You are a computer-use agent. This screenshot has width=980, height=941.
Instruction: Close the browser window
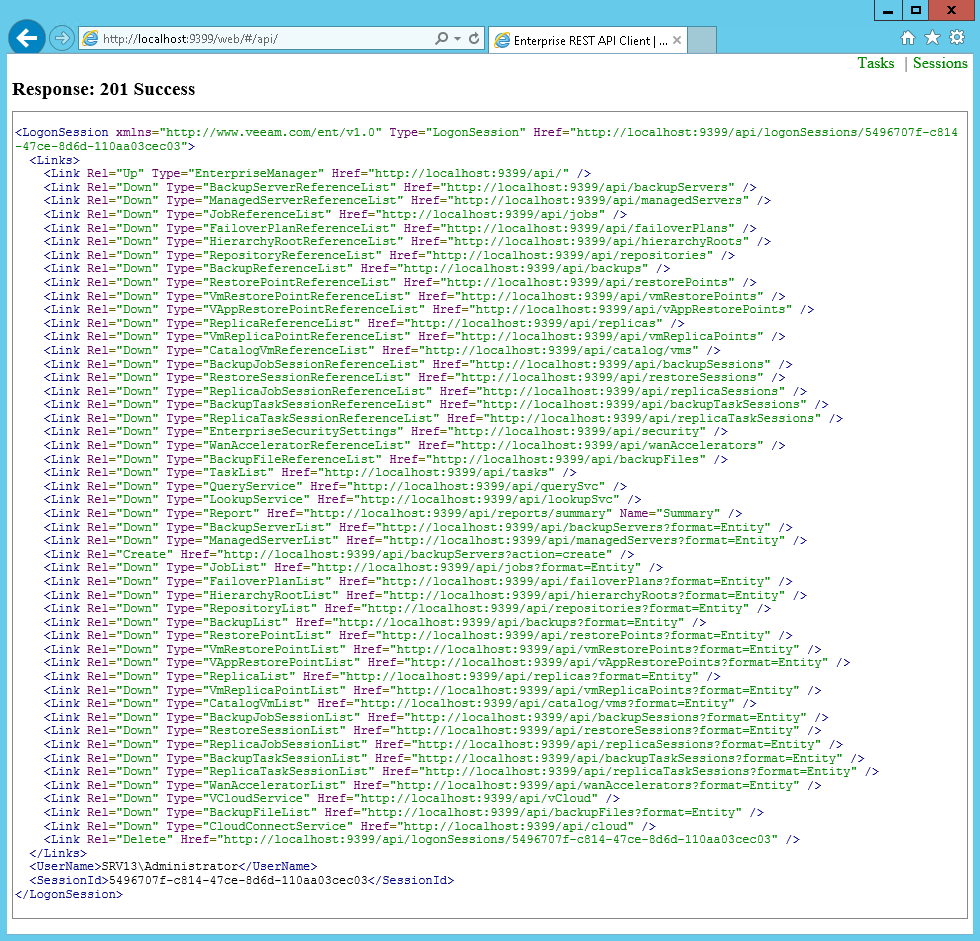point(951,11)
